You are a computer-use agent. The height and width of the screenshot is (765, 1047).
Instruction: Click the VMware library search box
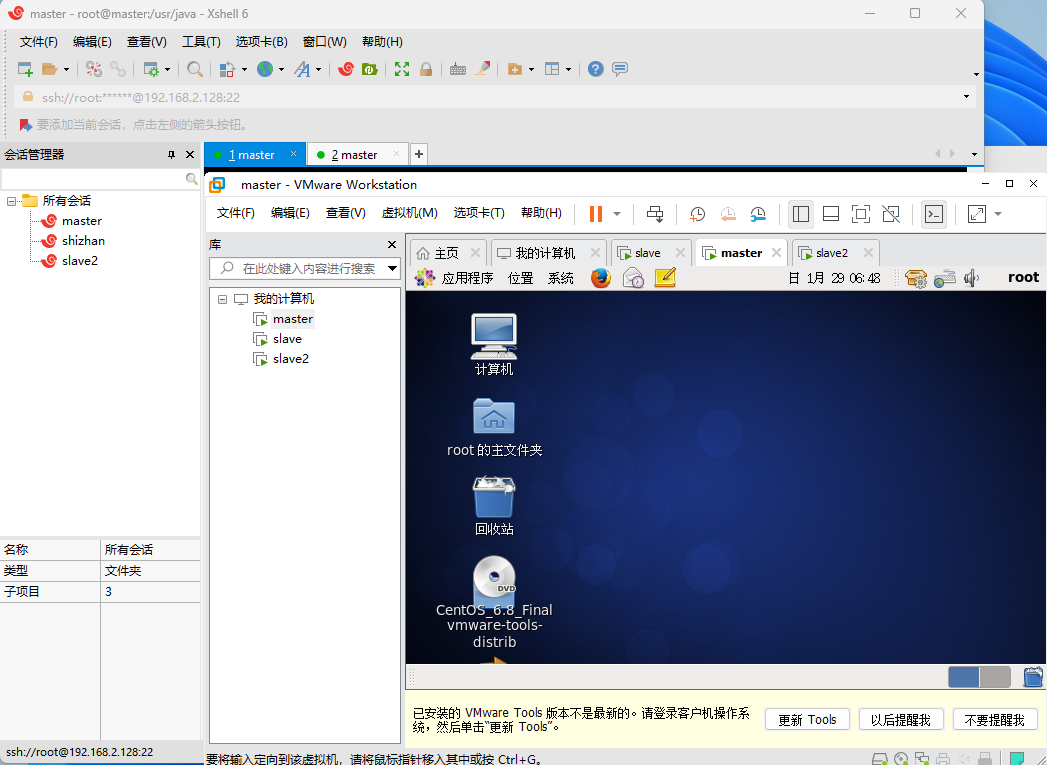pyautogui.click(x=304, y=268)
